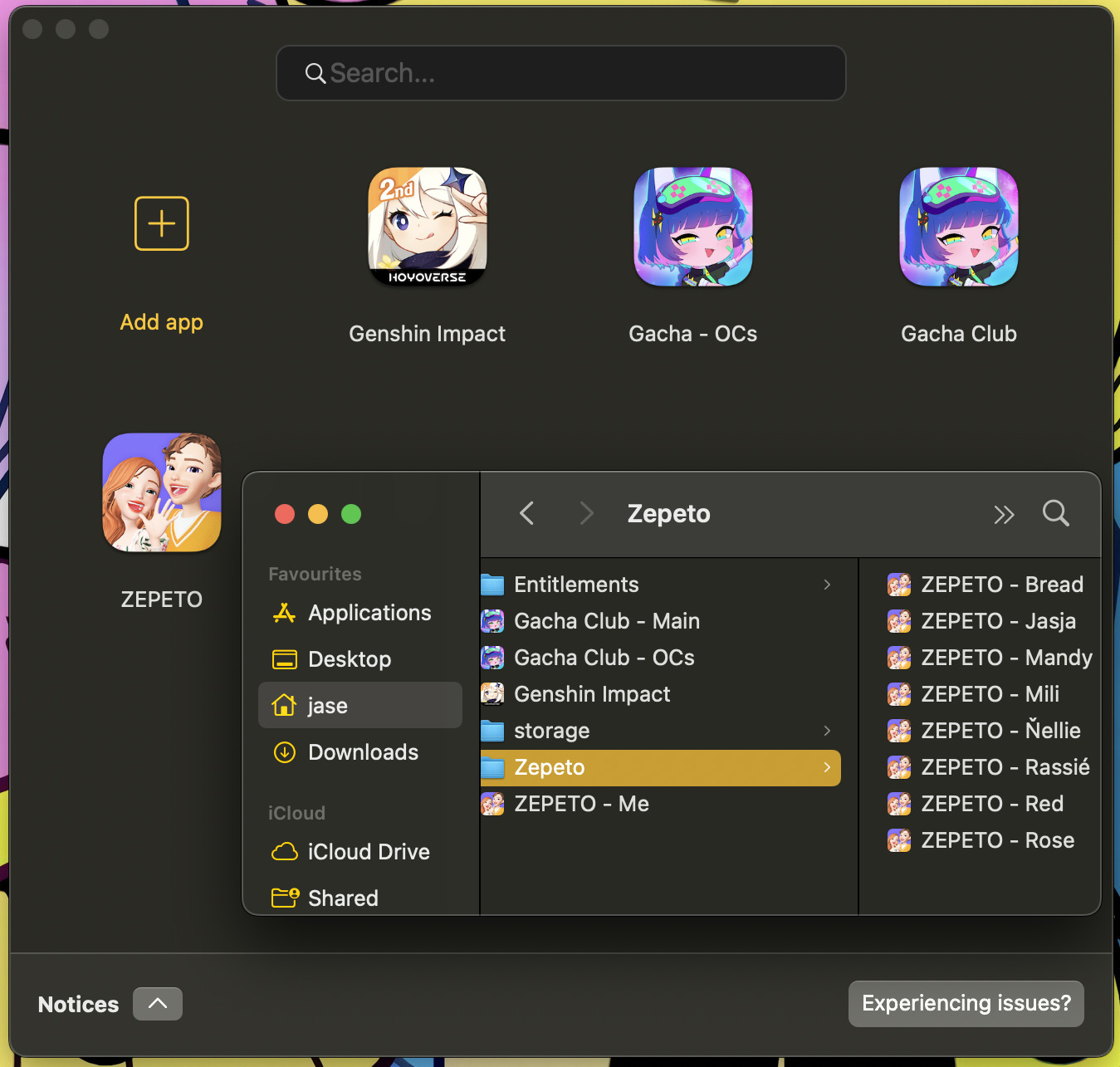The image size is (1120, 1067).
Task: Click the Add app button
Action: [161, 223]
